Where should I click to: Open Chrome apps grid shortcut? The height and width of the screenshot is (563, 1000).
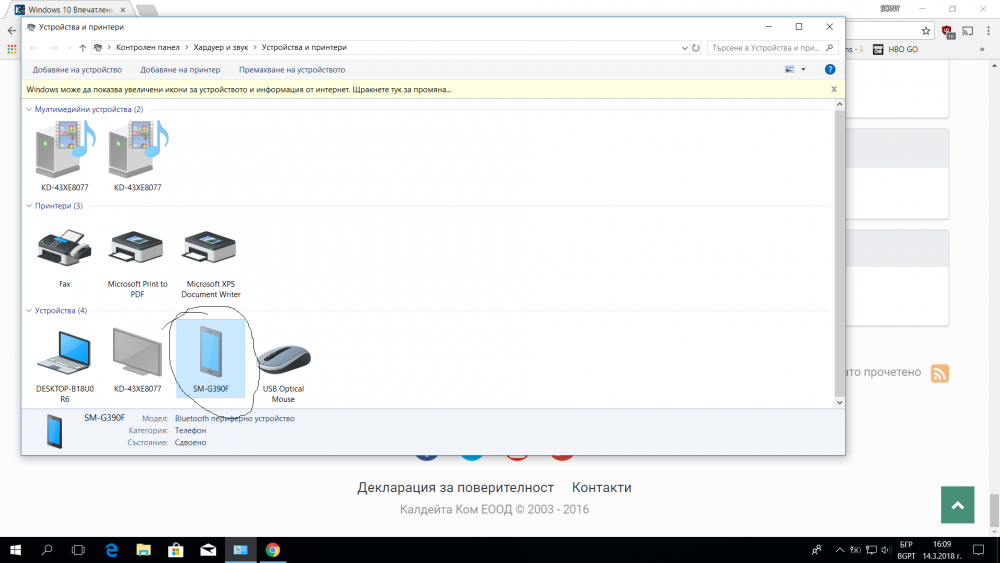click(x=11, y=49)
